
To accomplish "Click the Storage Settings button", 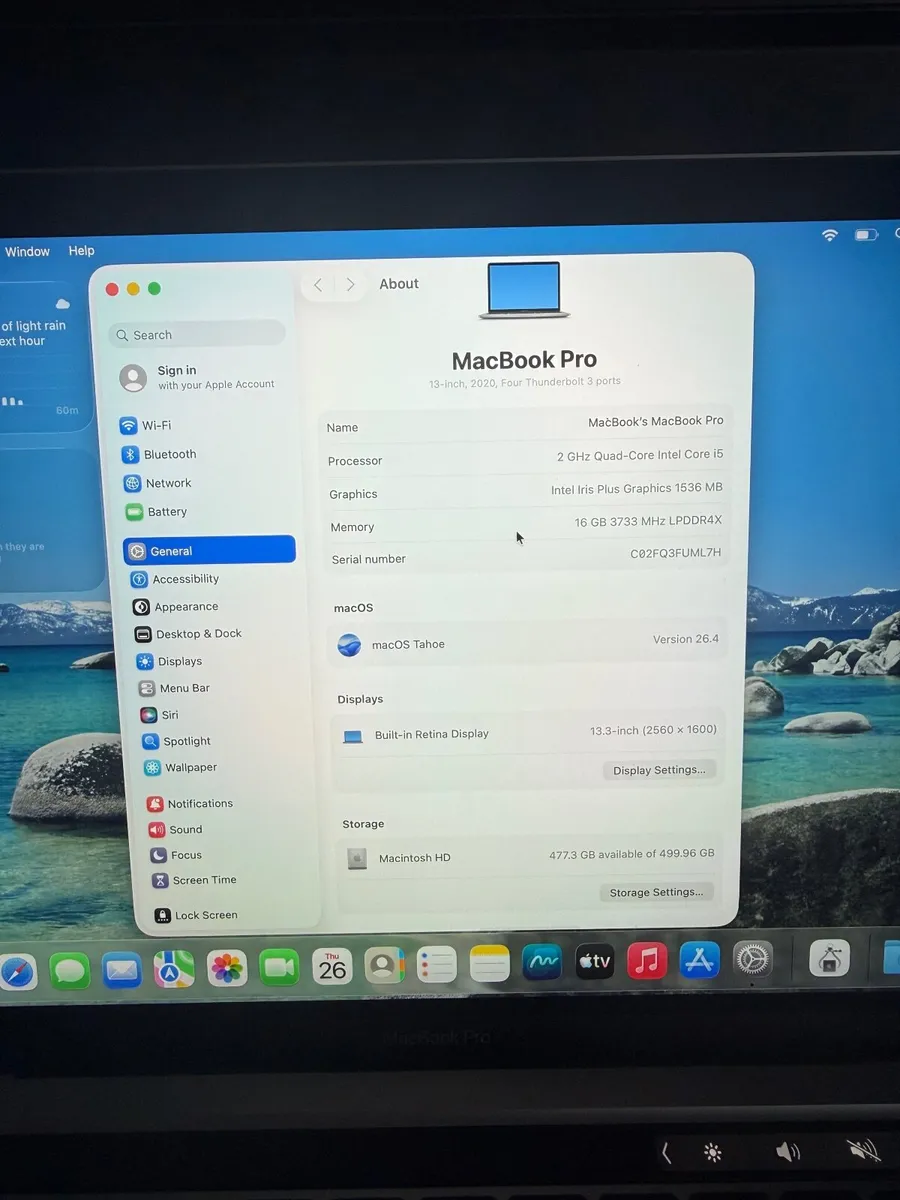I will click(656, 891).
